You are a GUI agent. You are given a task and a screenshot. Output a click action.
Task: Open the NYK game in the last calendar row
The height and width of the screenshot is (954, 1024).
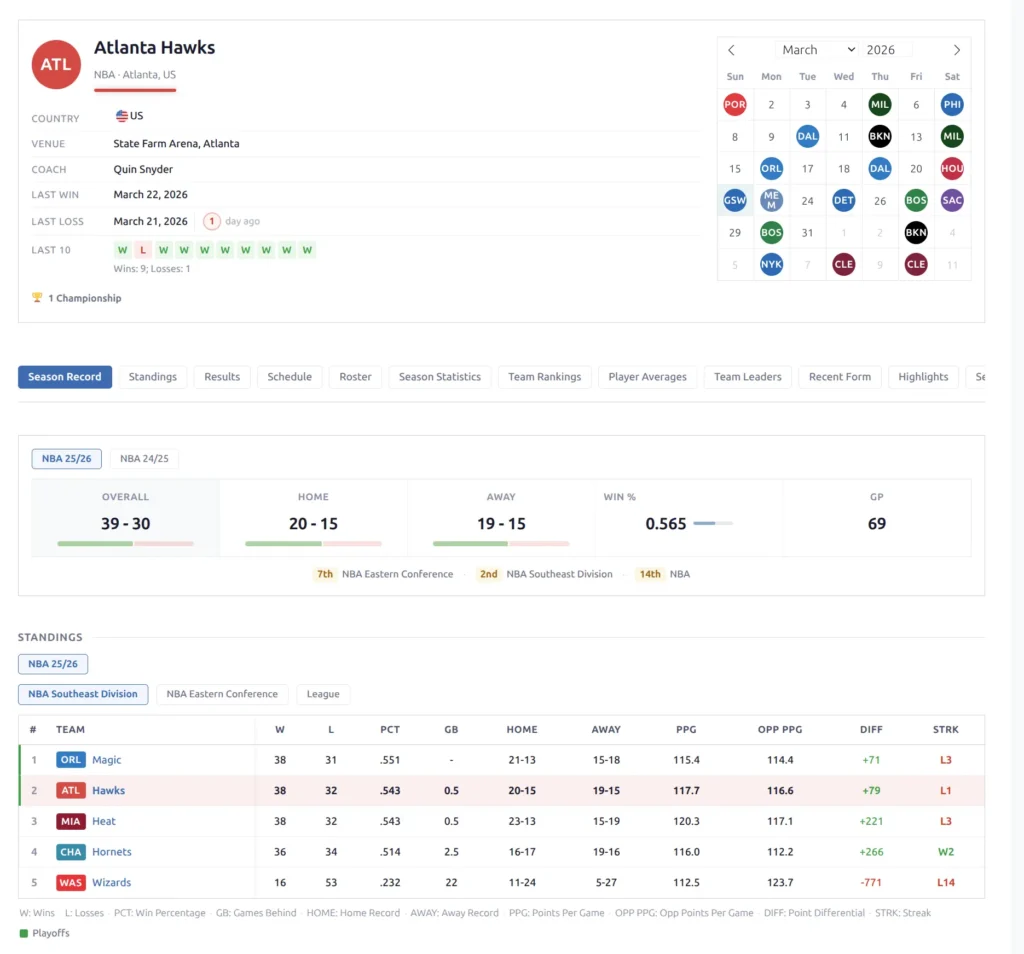771,264
